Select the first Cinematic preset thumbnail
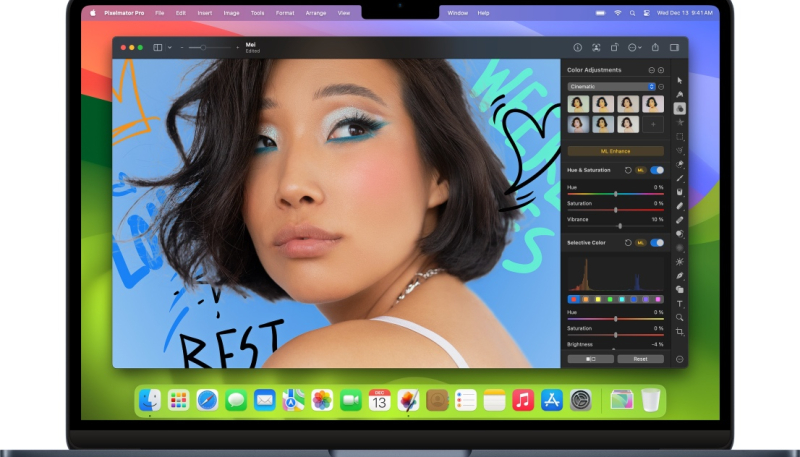Image resolution: width=800 pixels, height=457 pixels. [x=577, y=104]
